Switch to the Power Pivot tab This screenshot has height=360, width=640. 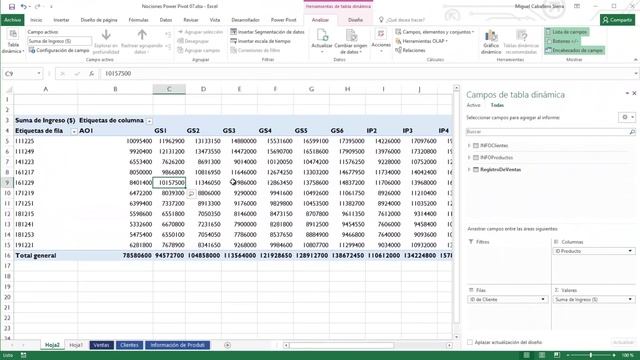click(x=283, y=20)
